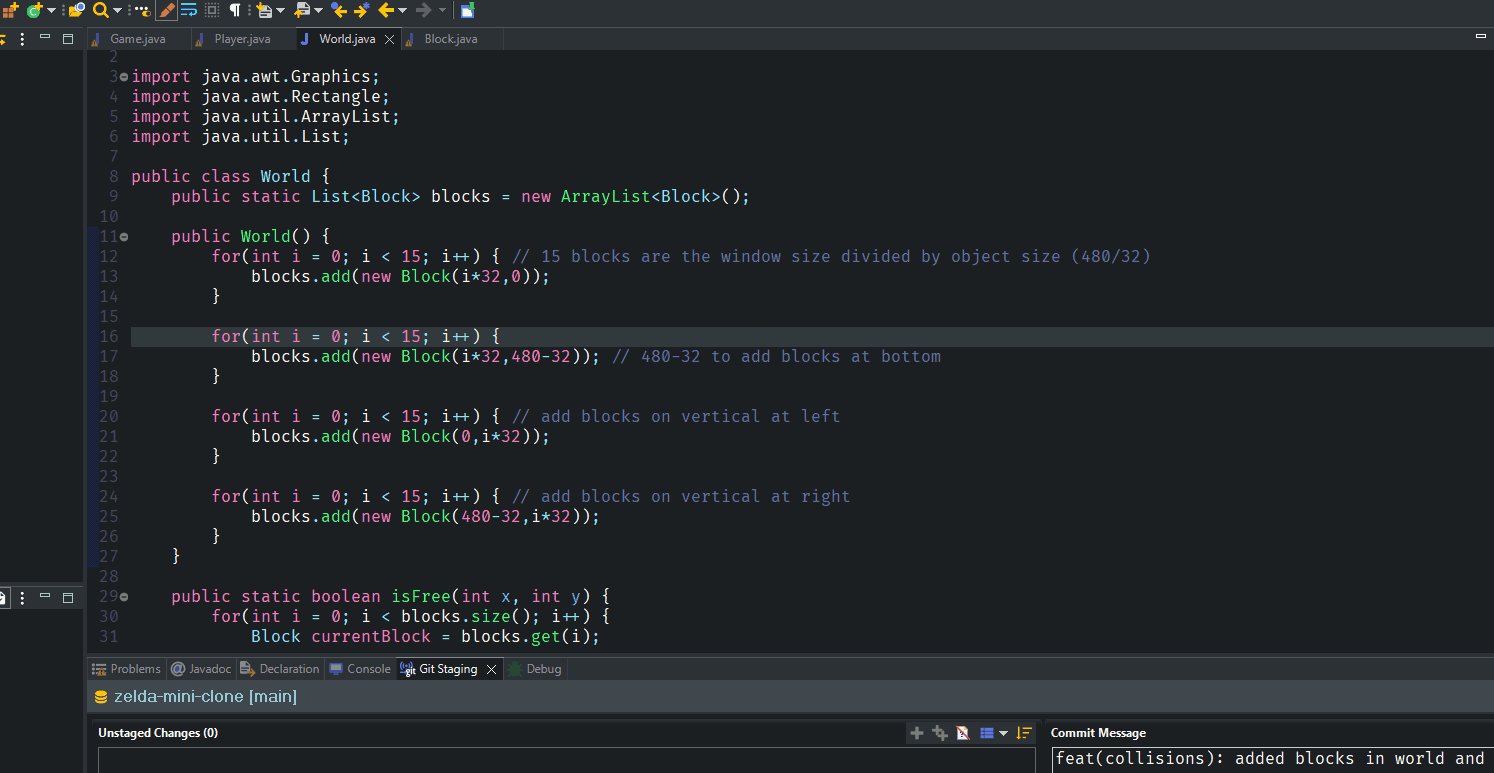The width and height of the screenshot is (1494, 773).
Task: Close the Git Staging view tab
Action: (491, 670)
